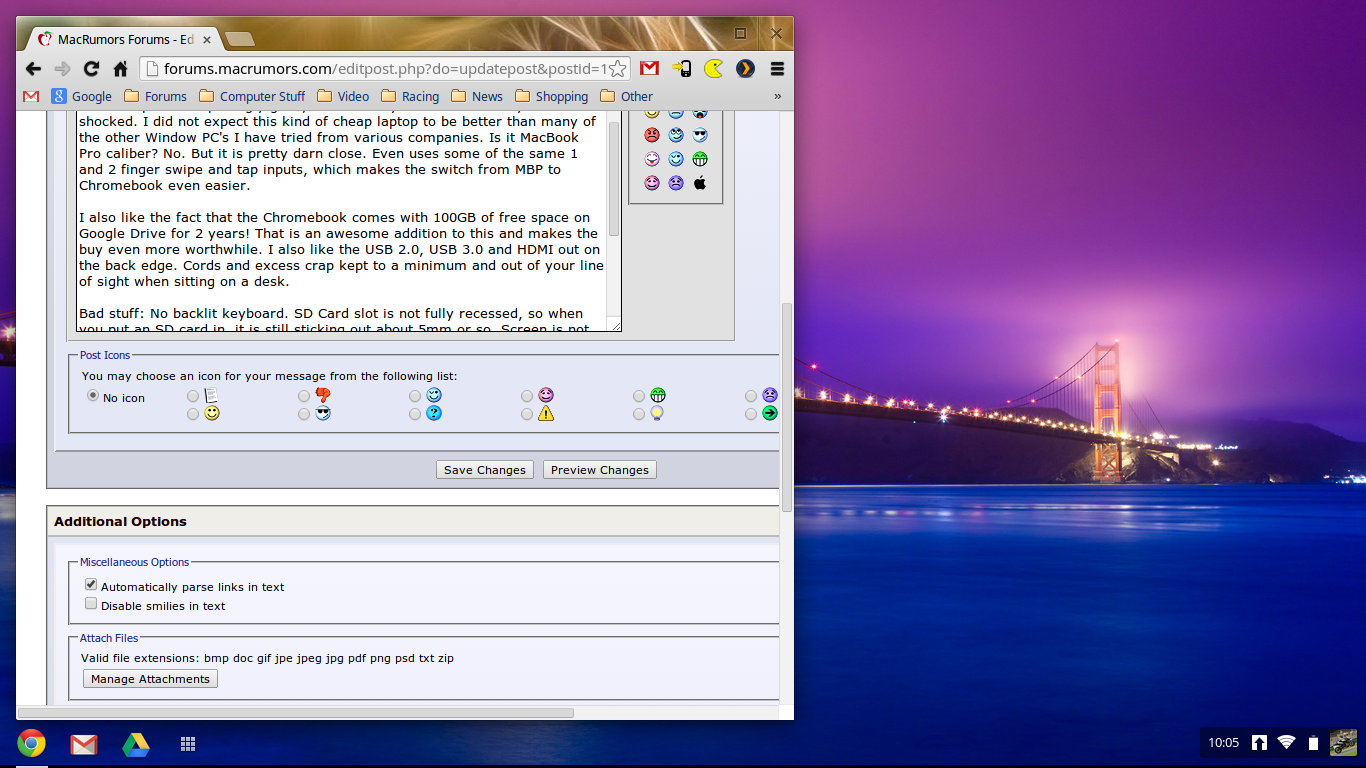This screenshot has width=1366, height=768.
Task: Open the Video bookmark folder
Action: click(x=343, y=96)
